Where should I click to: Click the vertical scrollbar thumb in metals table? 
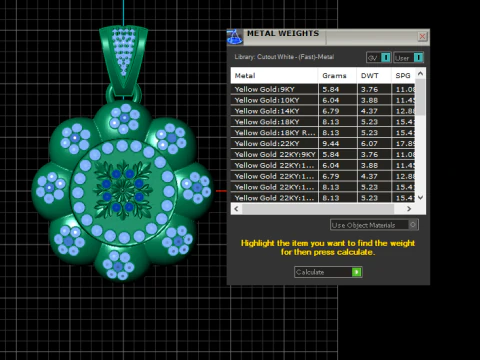click(420, 97)
